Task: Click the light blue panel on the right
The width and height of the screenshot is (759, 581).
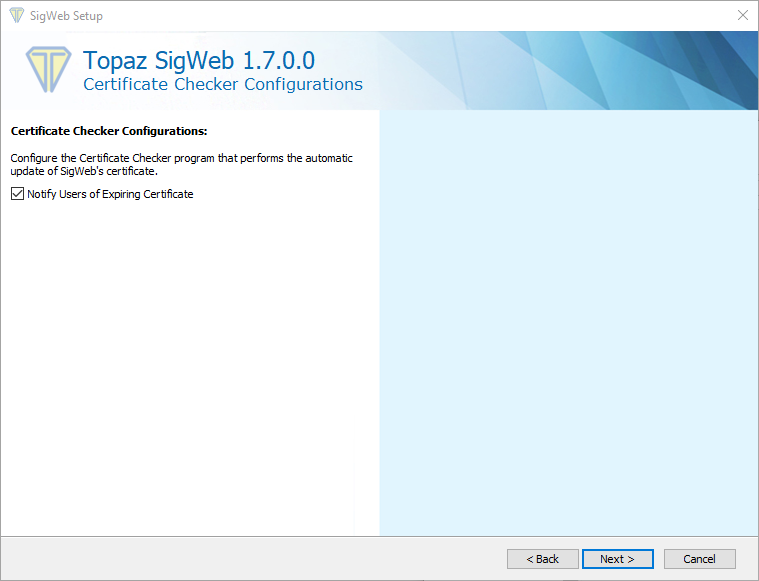Action: coord(568,320)
